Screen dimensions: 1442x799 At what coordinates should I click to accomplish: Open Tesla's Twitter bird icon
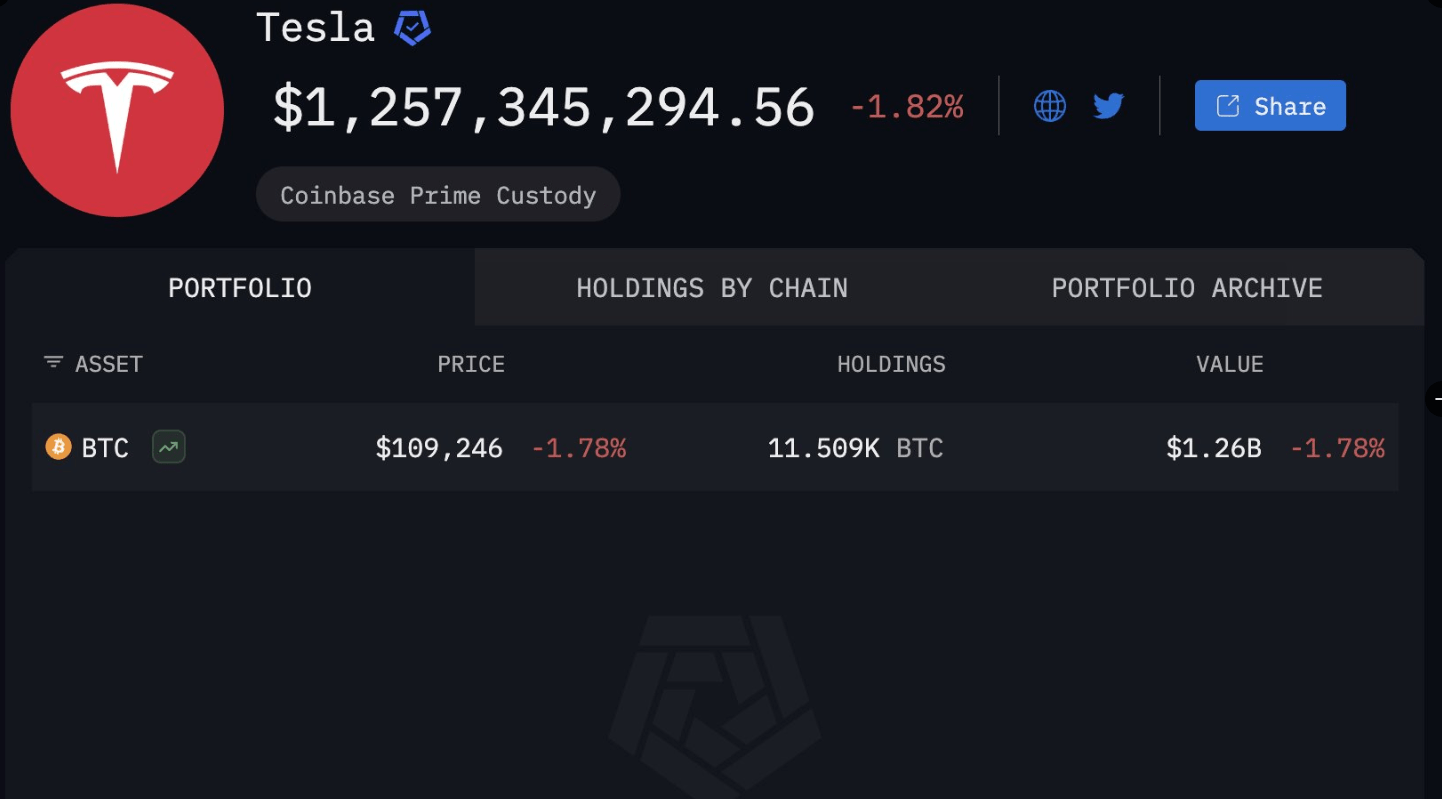click(x=1108, y=105)
